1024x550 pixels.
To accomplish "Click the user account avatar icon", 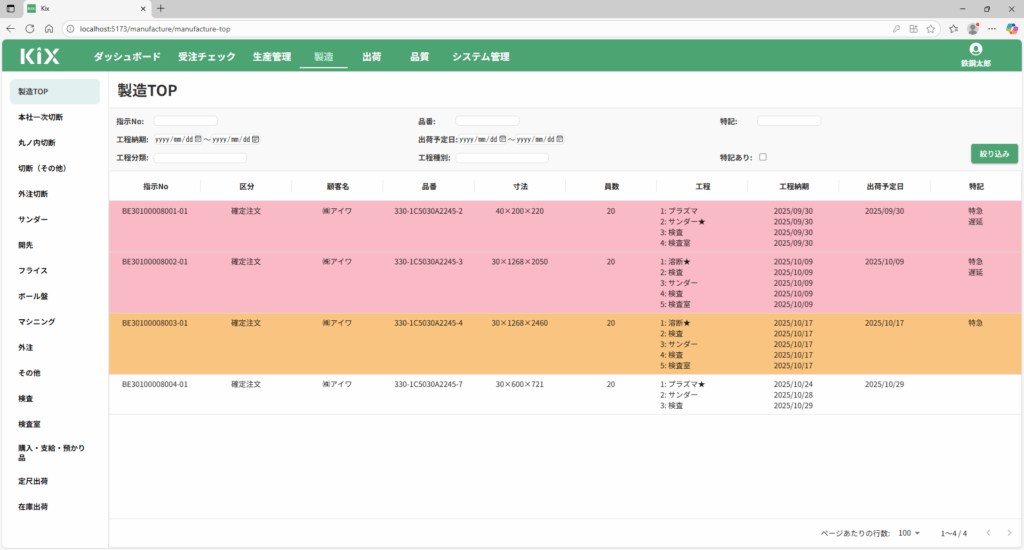I will pyautogui.click(x=976, y=49).
